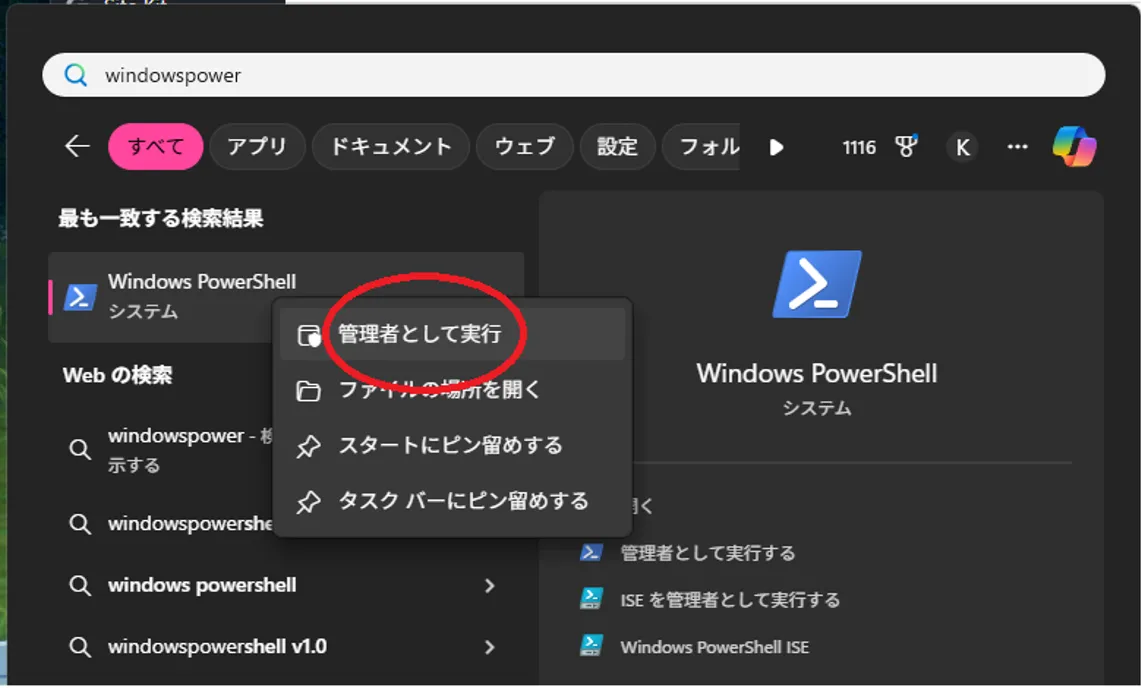1141x688 pixels.
Task: Click the shield icon beside 管理者として実行
Action: [309, 335]
